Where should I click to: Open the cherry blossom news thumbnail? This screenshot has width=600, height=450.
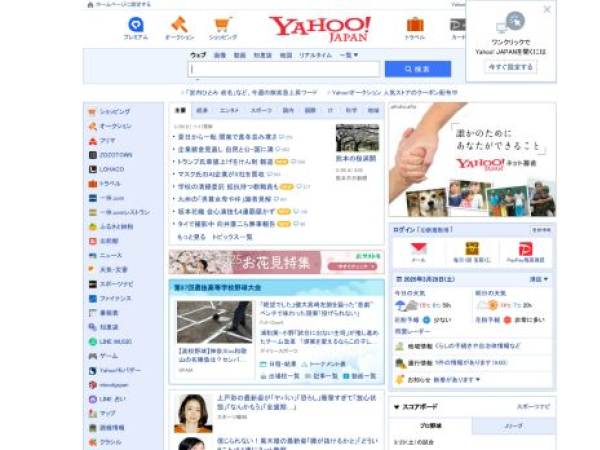pos(357,138)
